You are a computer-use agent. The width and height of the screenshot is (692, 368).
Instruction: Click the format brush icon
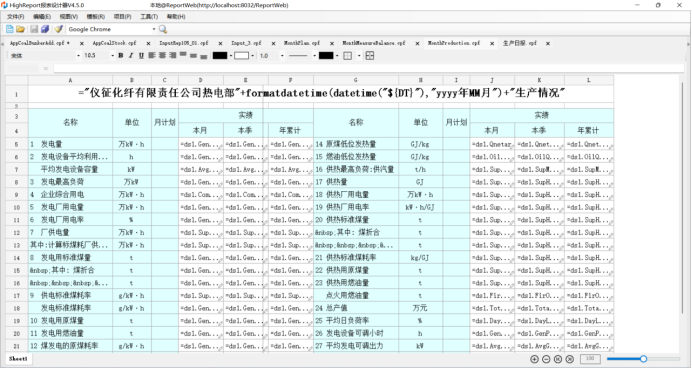[x=58, y=29]
